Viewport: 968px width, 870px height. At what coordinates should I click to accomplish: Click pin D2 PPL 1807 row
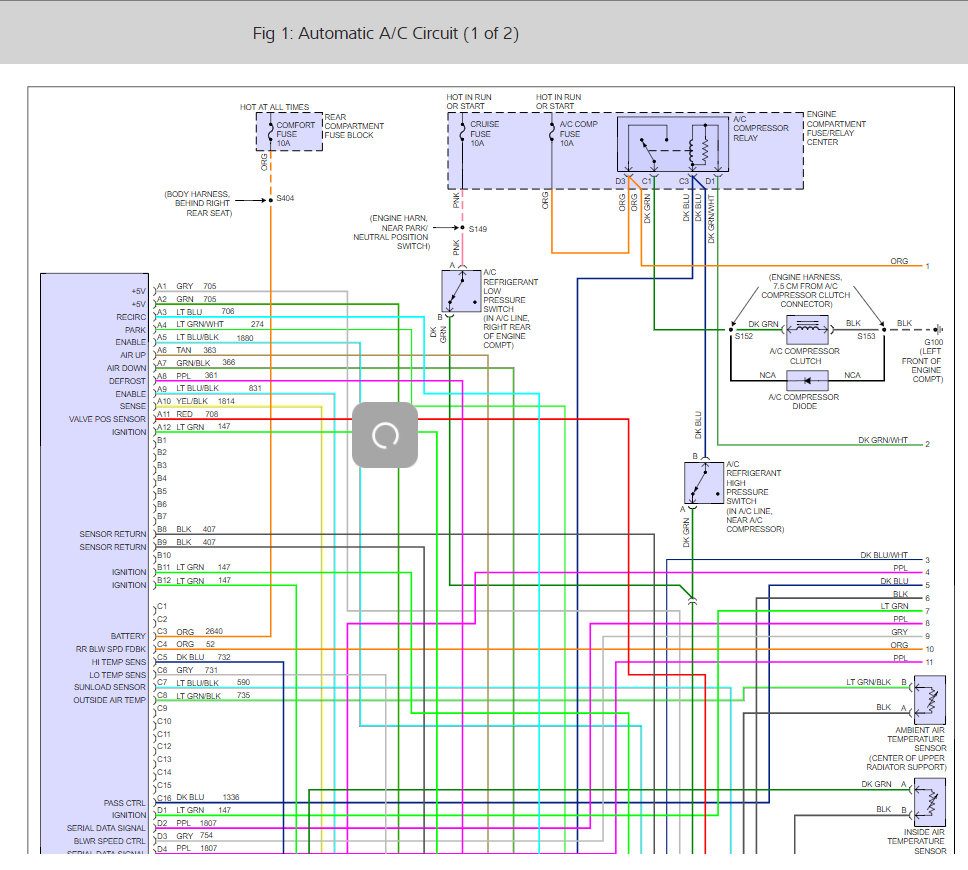[x=186, y=823]
